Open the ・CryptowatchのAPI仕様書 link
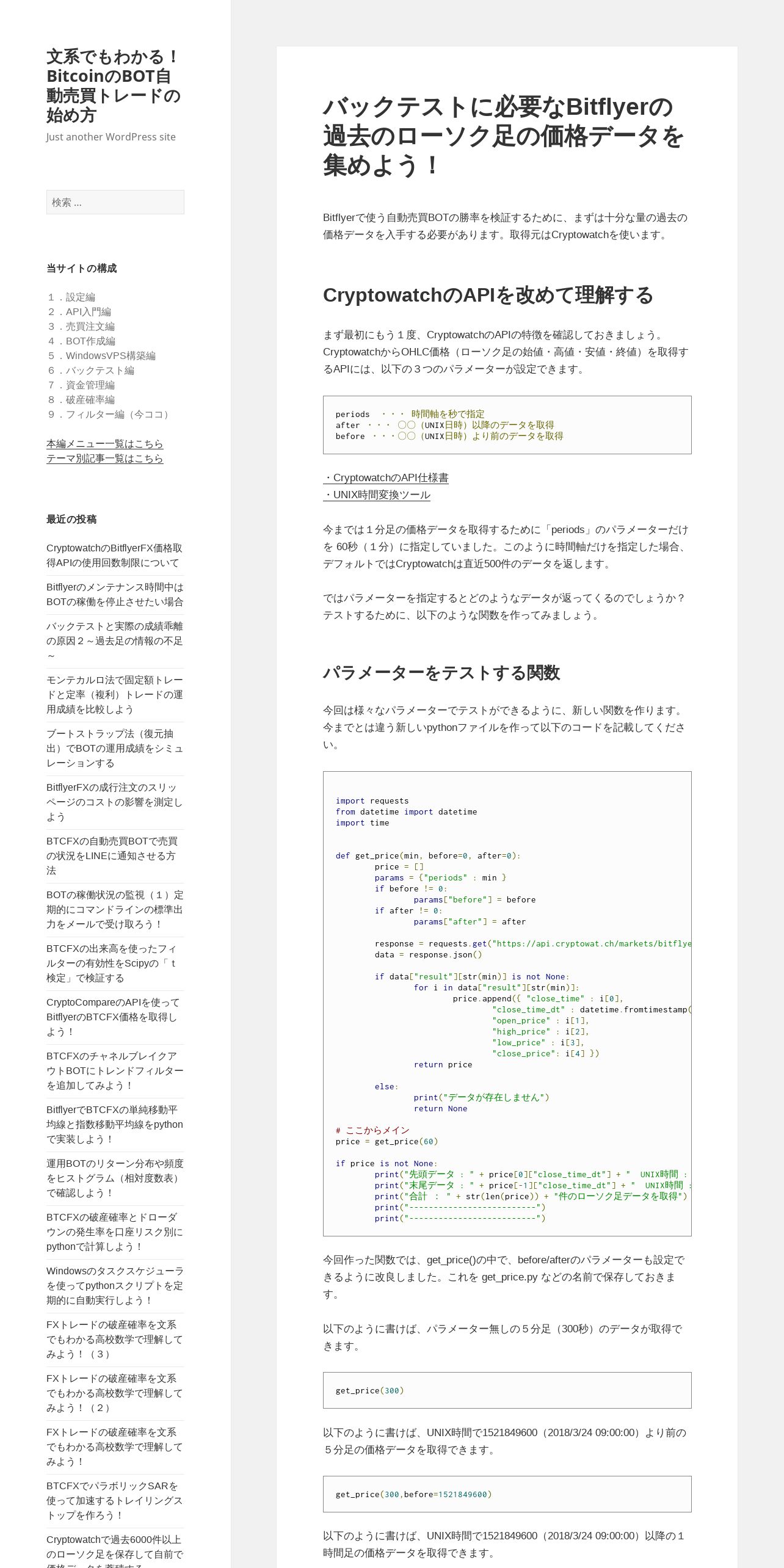Image resolution: width=784 pixels, height=1568 pixels. (x=386, y=478)
